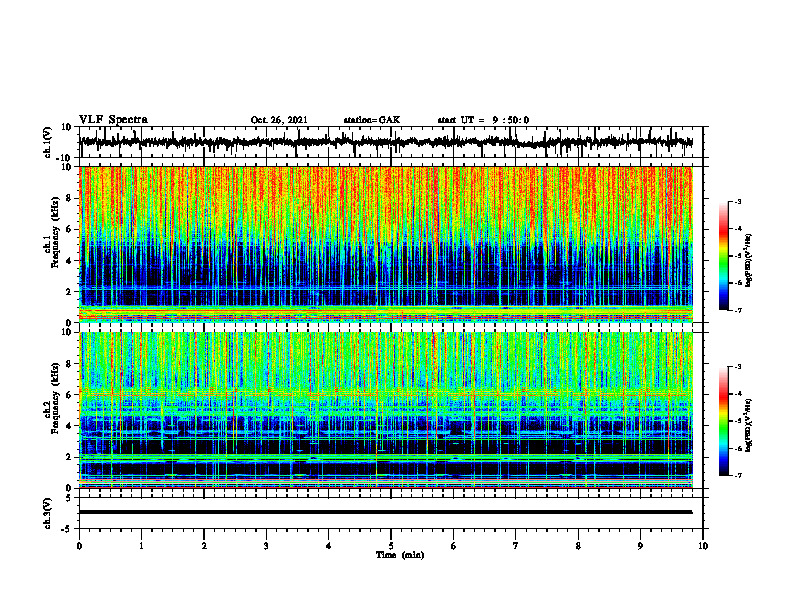Click the ch.1 spectrogram panel
Viewport: 792px width, 612px height.
386,244
